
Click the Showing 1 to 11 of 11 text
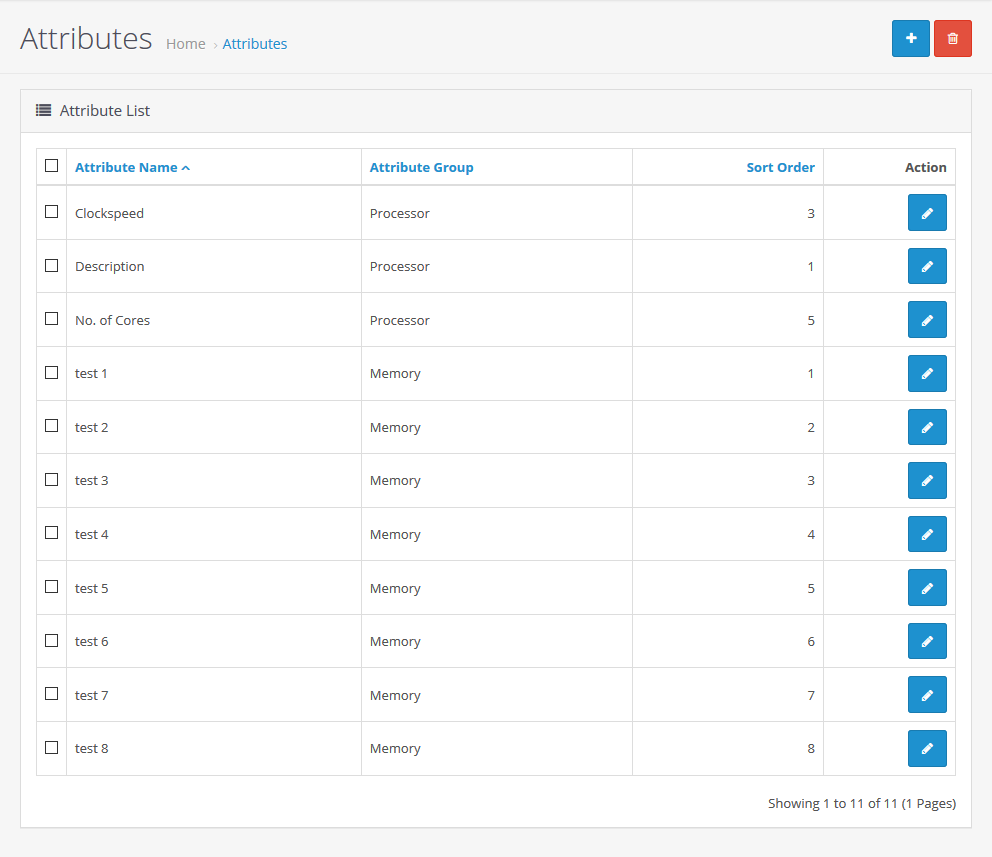(x=862, y=803)
